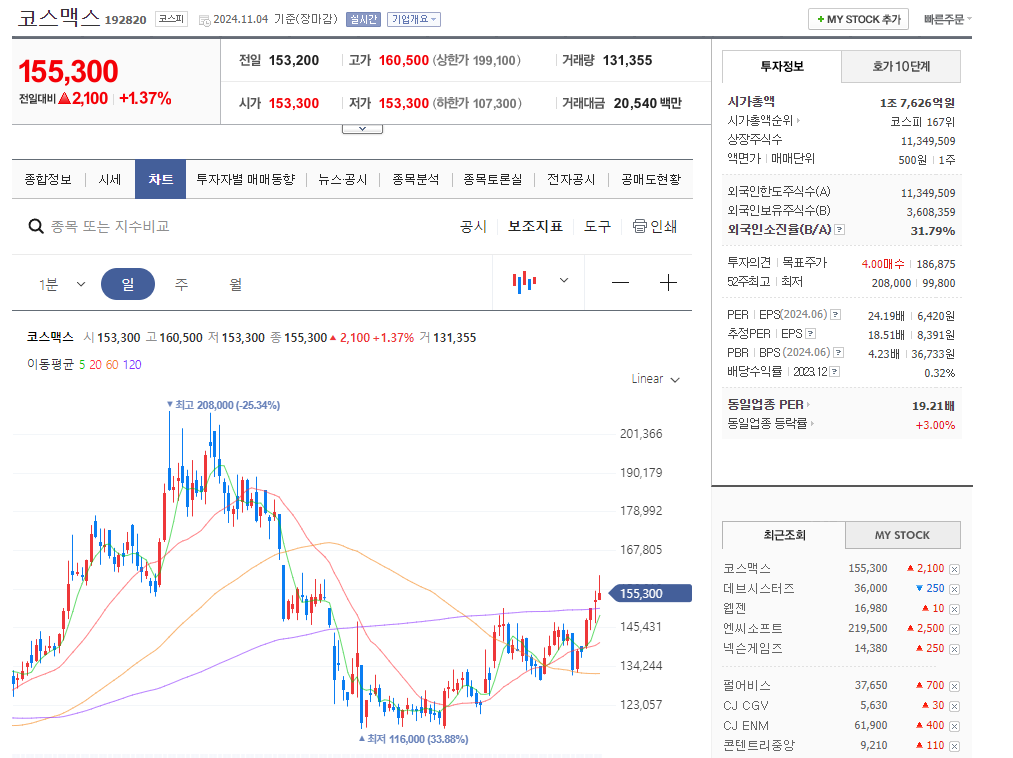Zoom out chart with minus icon
Screen dimensions: 1013x758
pyautogui.click(x=620, y=282)
